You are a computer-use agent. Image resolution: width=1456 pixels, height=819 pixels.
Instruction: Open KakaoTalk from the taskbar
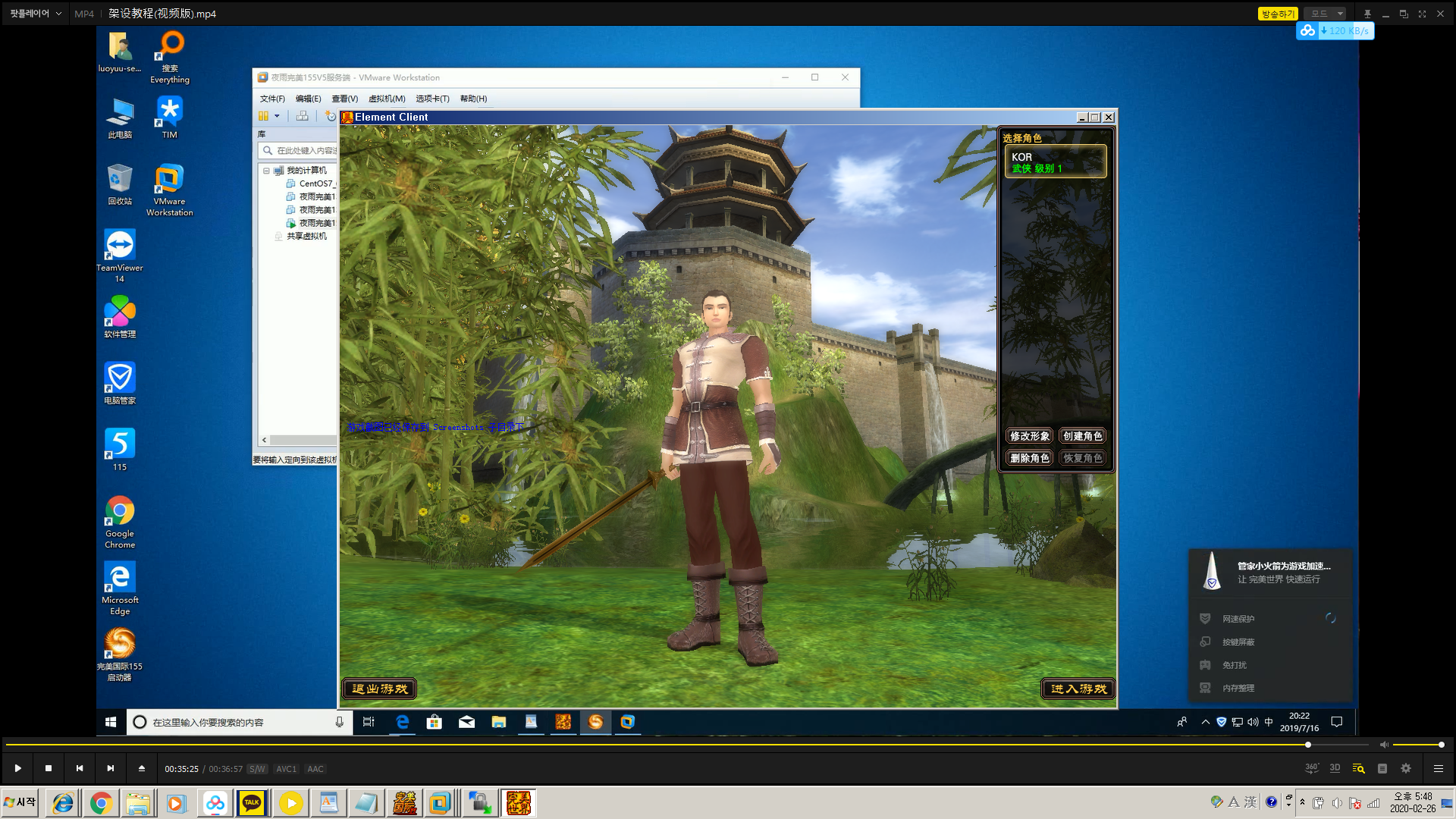coord(252,803)
